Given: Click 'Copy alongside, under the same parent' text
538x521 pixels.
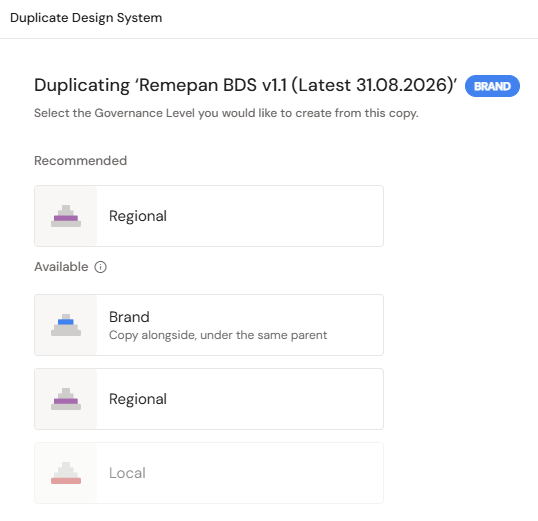Looking at the screenshot, I should coord(218,335).
